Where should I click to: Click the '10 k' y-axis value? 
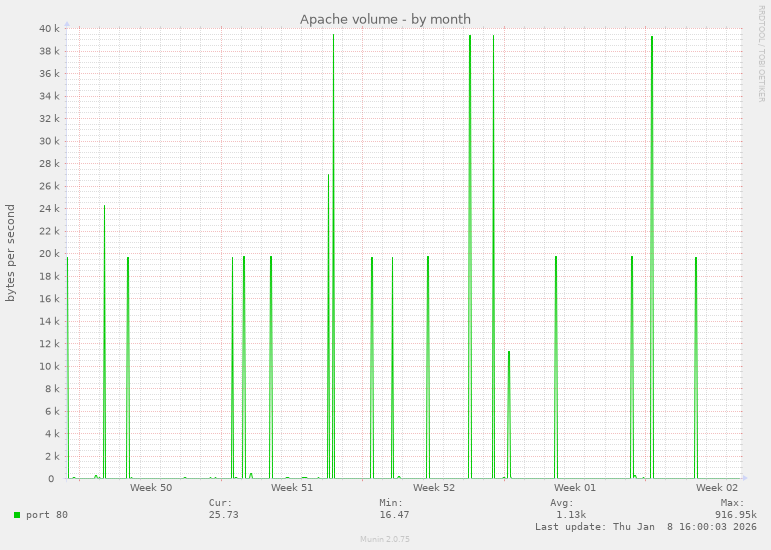tap(49, 366)
